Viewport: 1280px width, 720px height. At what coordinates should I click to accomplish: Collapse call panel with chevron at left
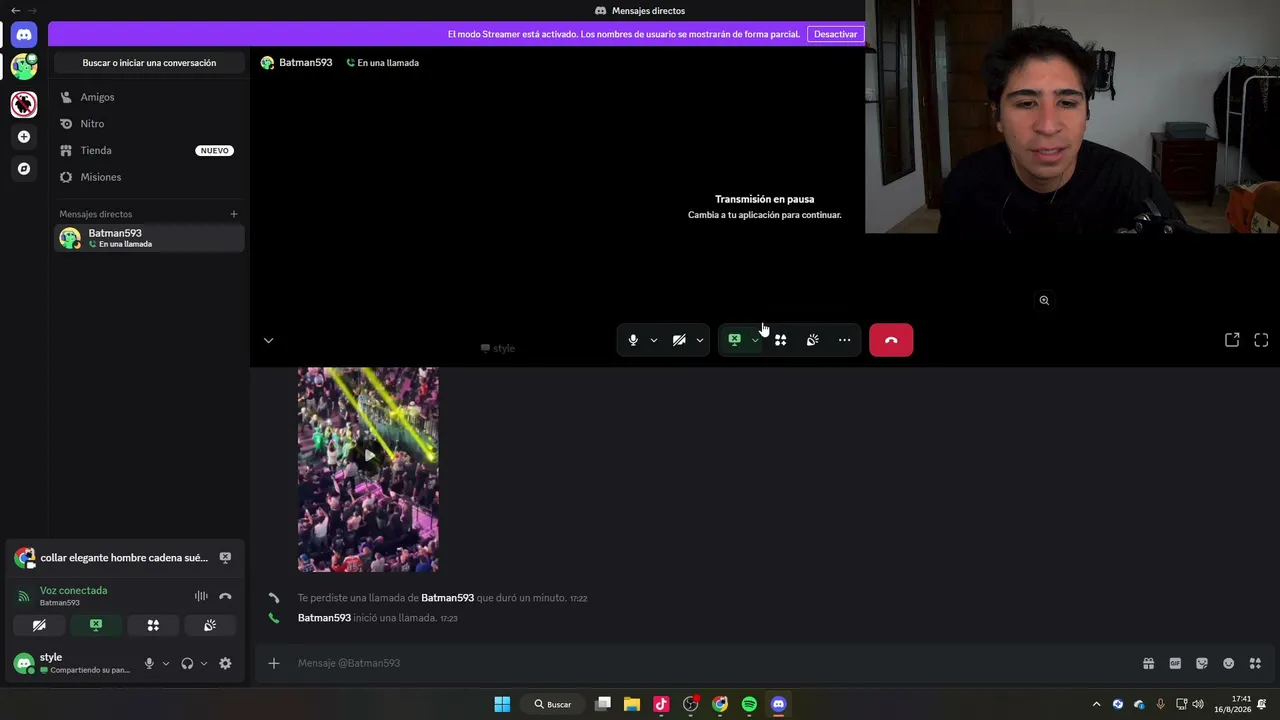[268, 340]
